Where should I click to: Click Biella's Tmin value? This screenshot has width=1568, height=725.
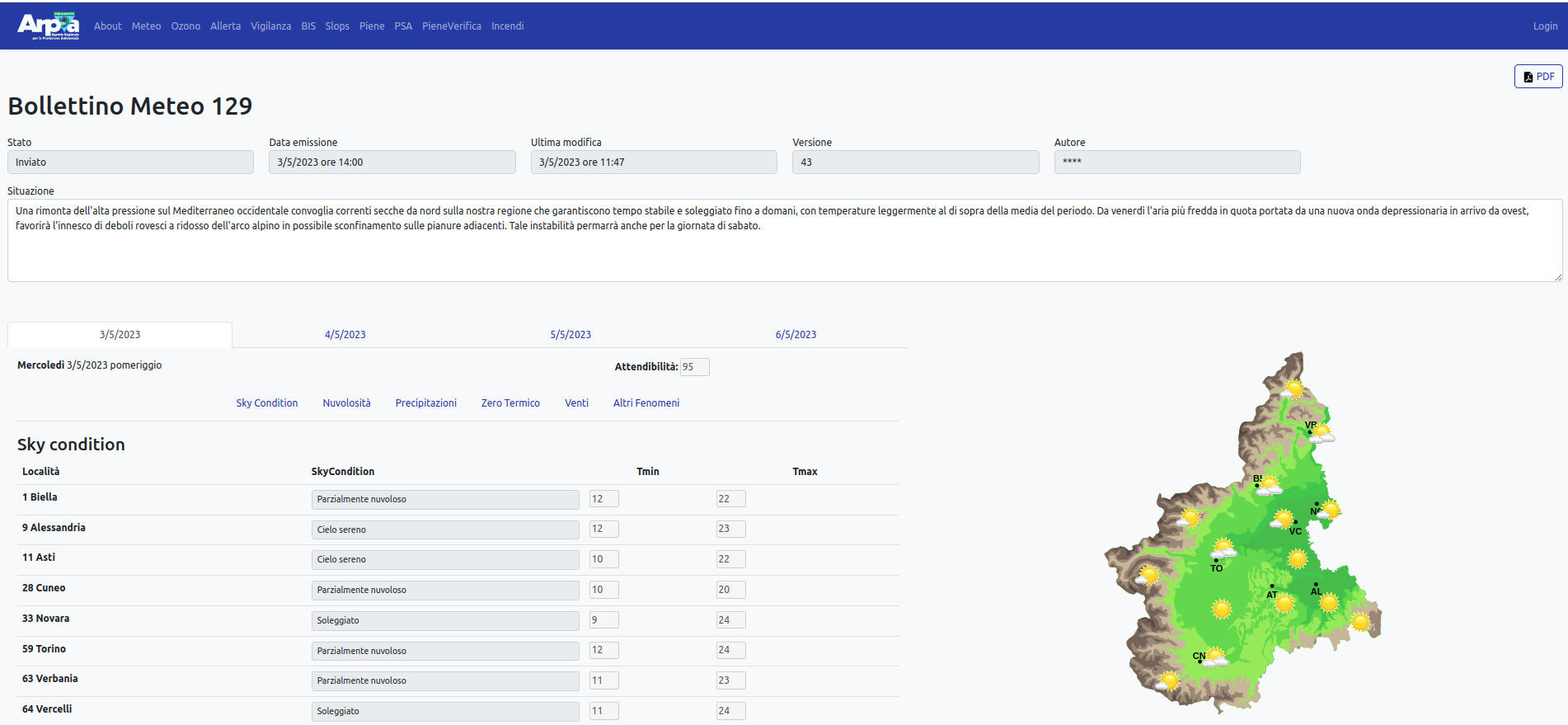pos(604,499)
